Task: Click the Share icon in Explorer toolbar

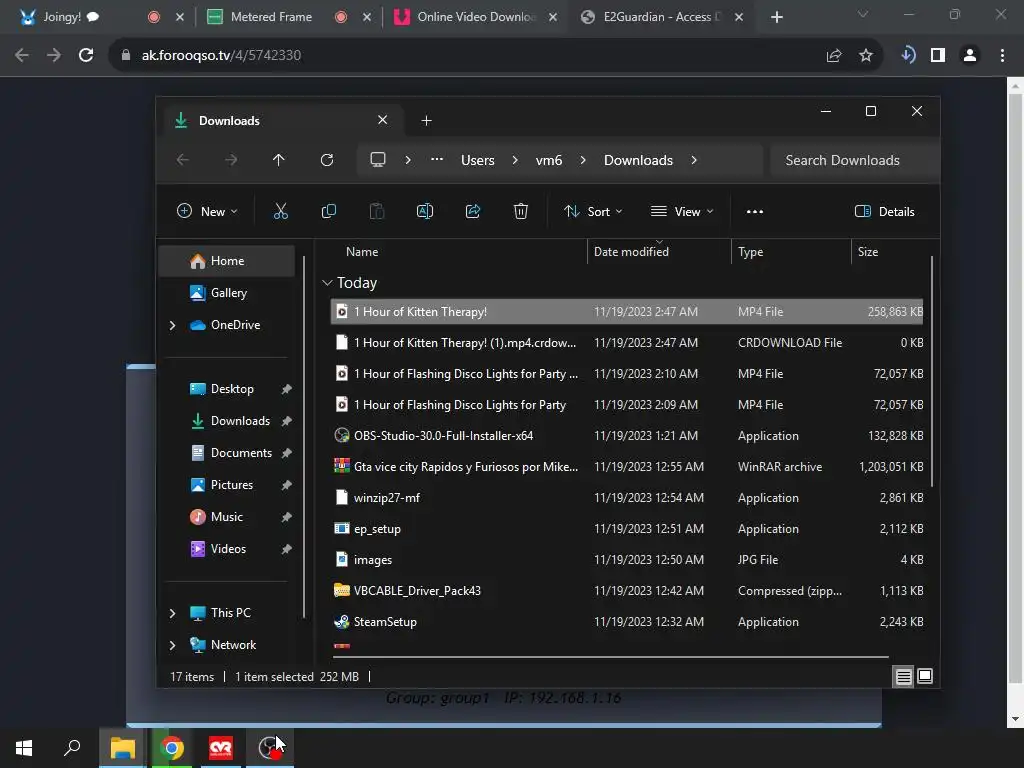Action: 473,211
